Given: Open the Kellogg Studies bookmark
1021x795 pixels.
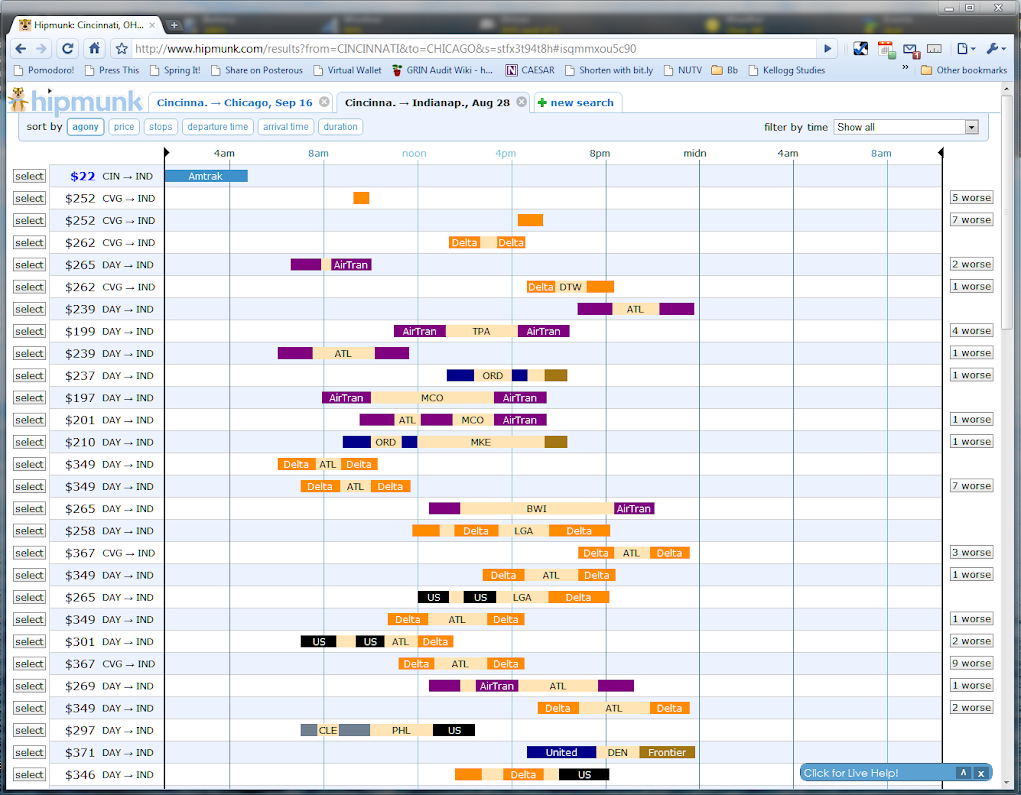Looking at the screenshot, I should point(787,70).
